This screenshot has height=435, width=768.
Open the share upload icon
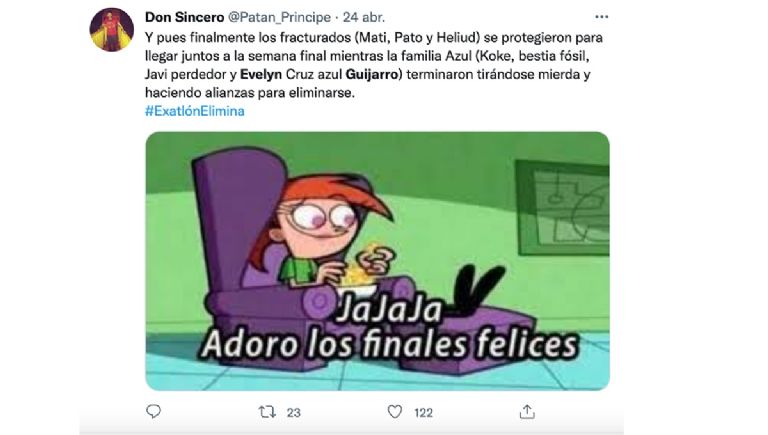(x=527, y=411)
